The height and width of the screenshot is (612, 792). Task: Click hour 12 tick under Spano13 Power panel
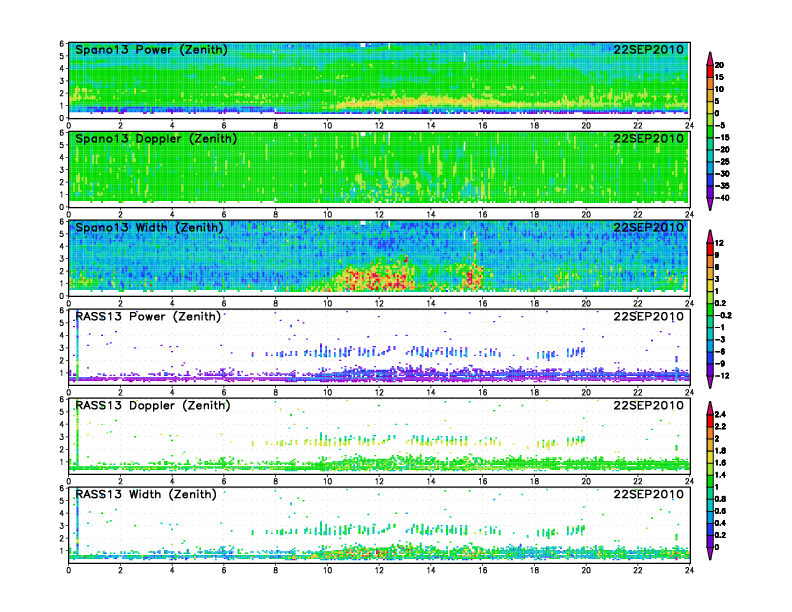[x=379, y=126]
